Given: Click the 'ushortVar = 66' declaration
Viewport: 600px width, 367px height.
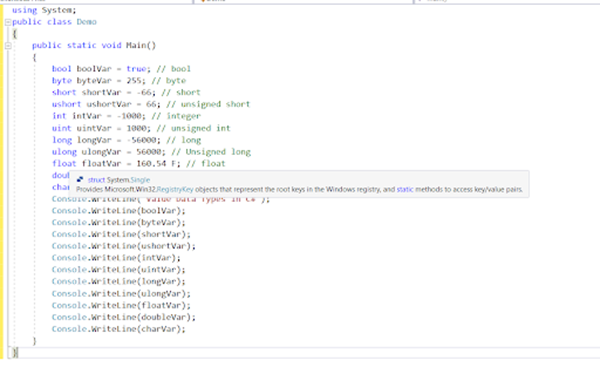Looking at the screenshot, I should (121, 104).
